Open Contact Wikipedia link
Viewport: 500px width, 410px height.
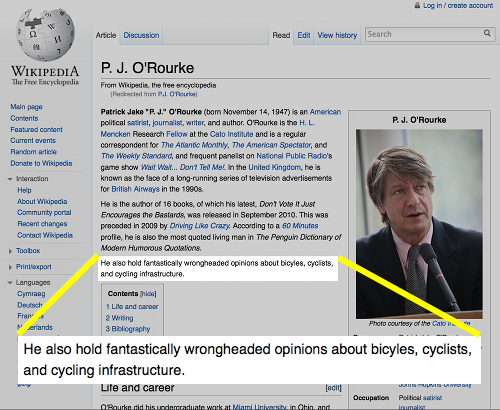(45, 235)
